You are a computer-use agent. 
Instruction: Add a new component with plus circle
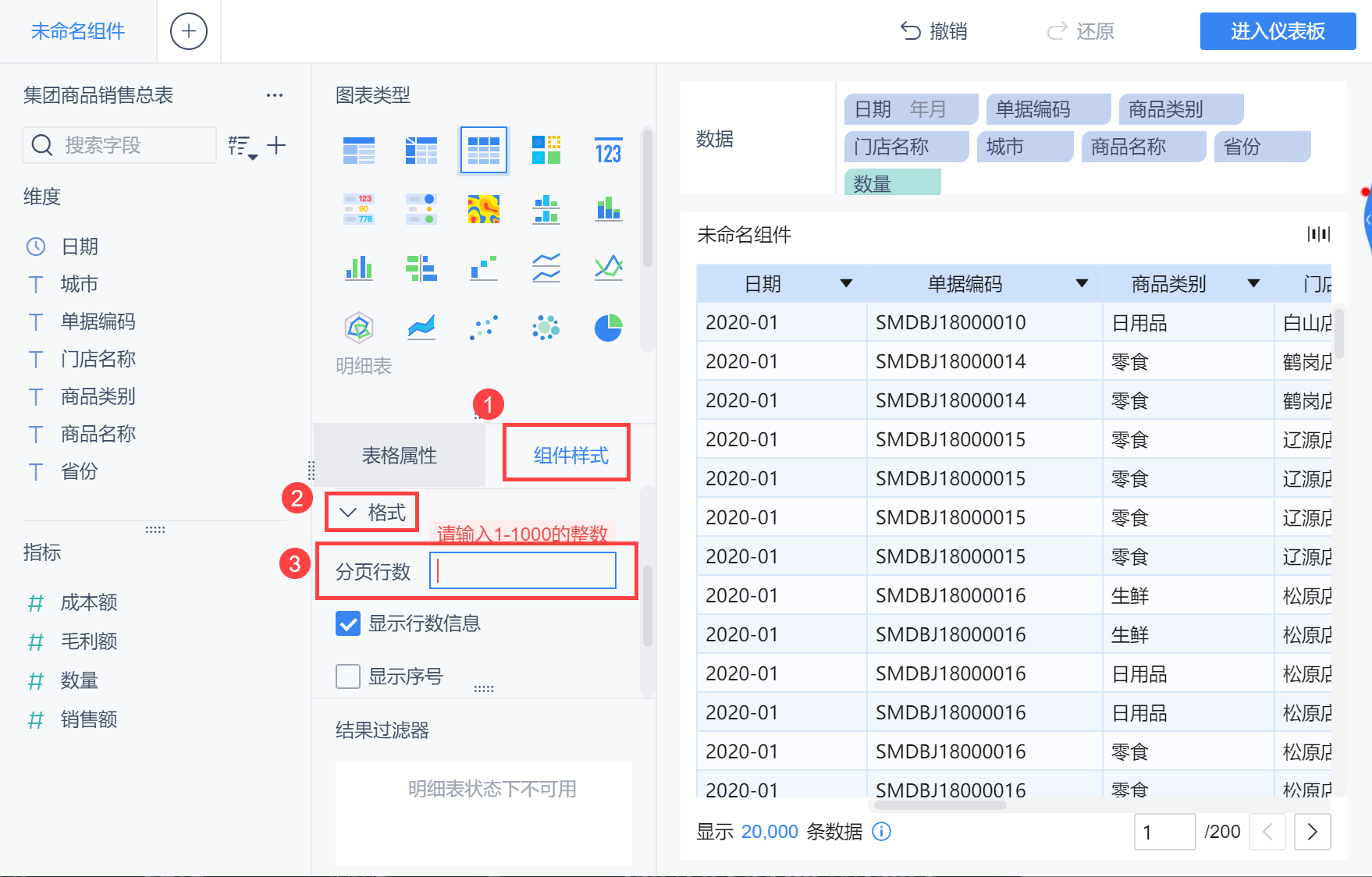(x=189, y=31)
